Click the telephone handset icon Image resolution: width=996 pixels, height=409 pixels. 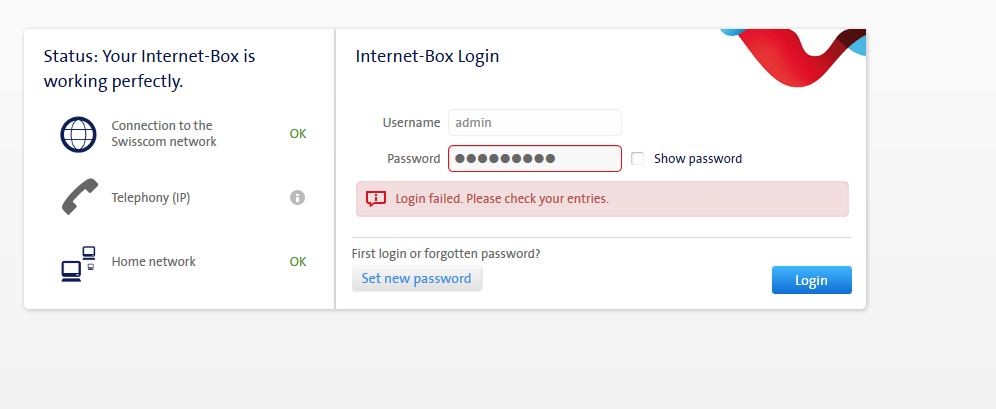point(79,197)
